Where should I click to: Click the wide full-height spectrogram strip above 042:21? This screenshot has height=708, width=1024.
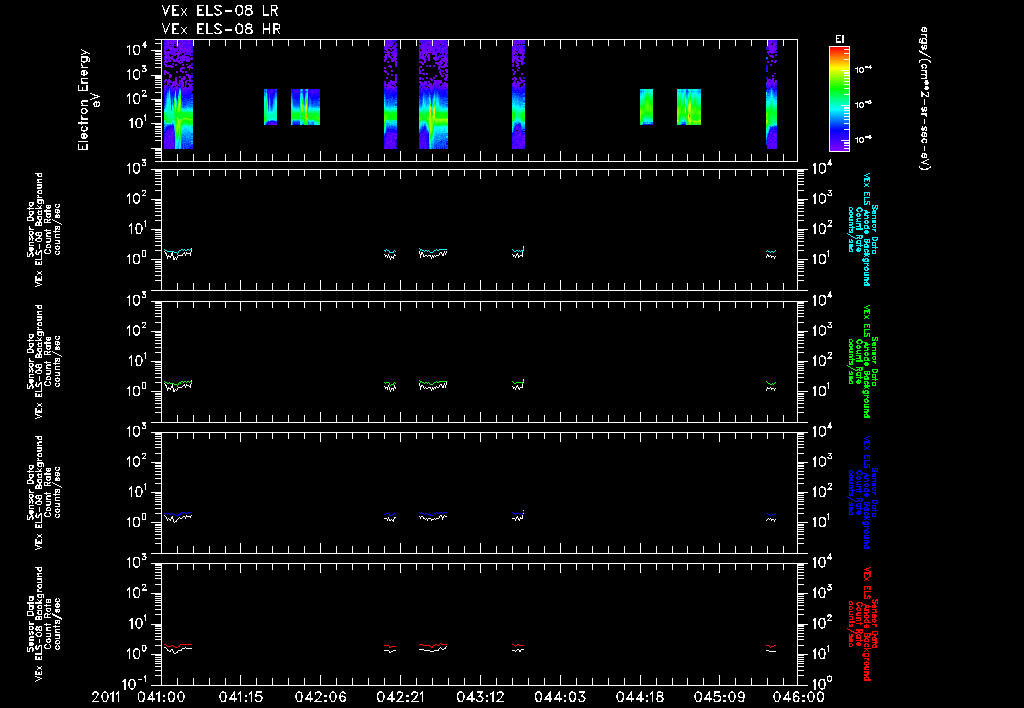434,94
